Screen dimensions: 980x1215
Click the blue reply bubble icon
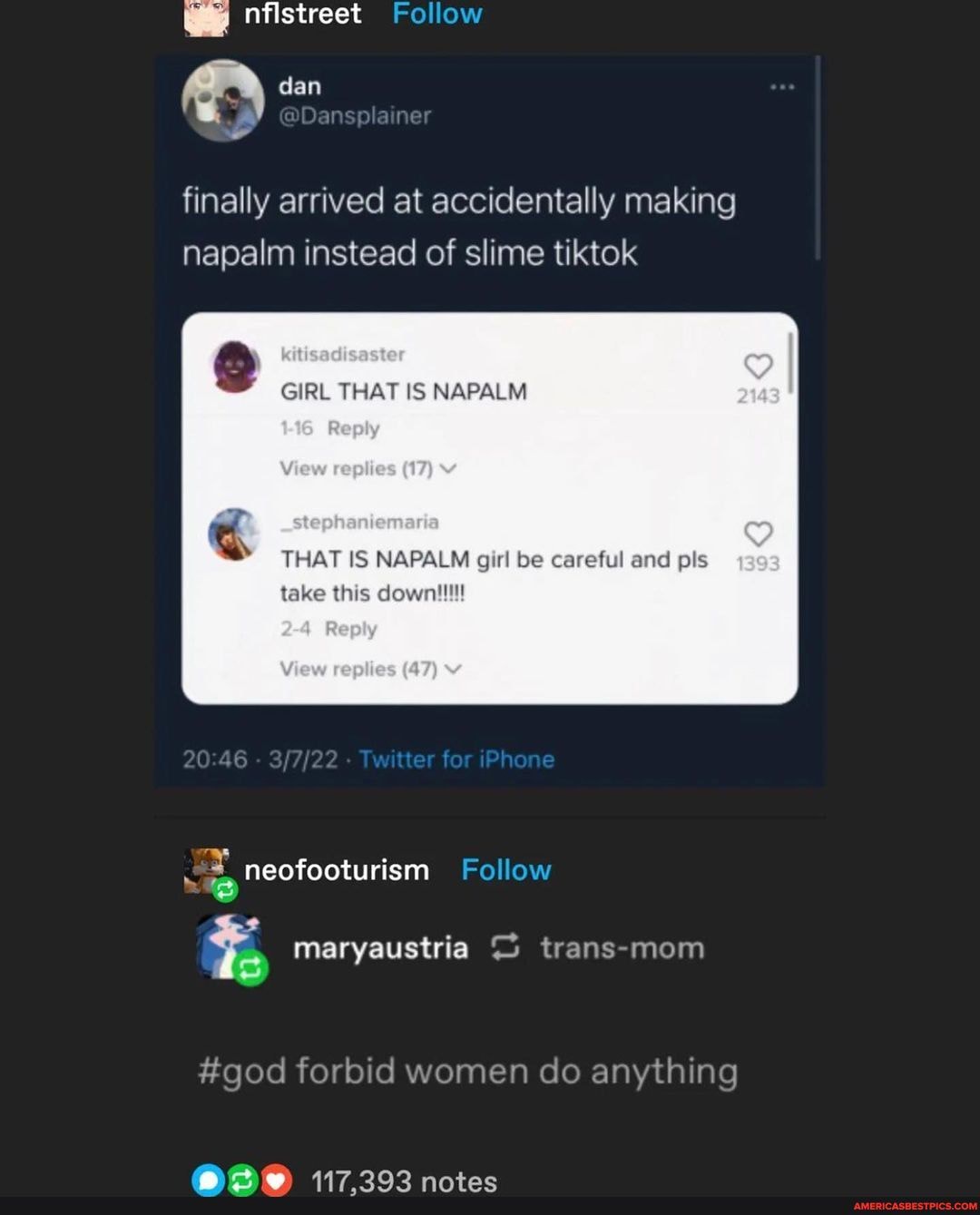[208, 1181]
